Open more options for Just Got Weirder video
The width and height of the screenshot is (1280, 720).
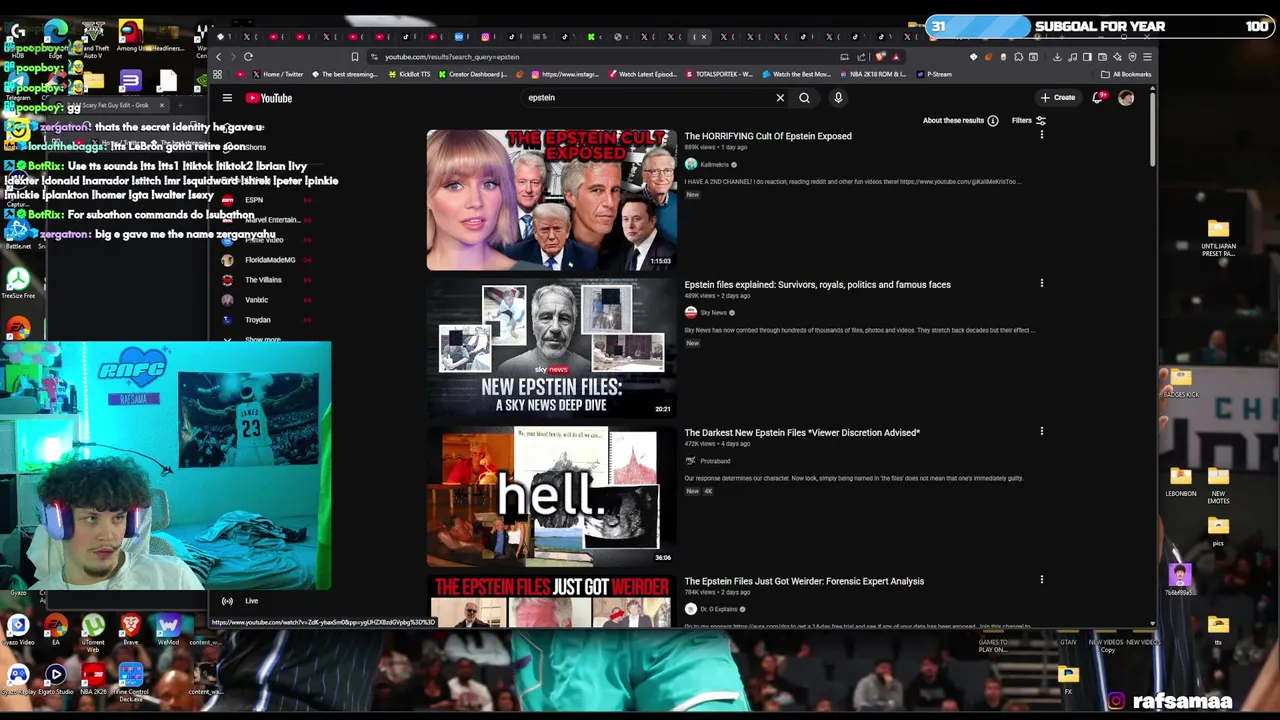point(1041,580)
